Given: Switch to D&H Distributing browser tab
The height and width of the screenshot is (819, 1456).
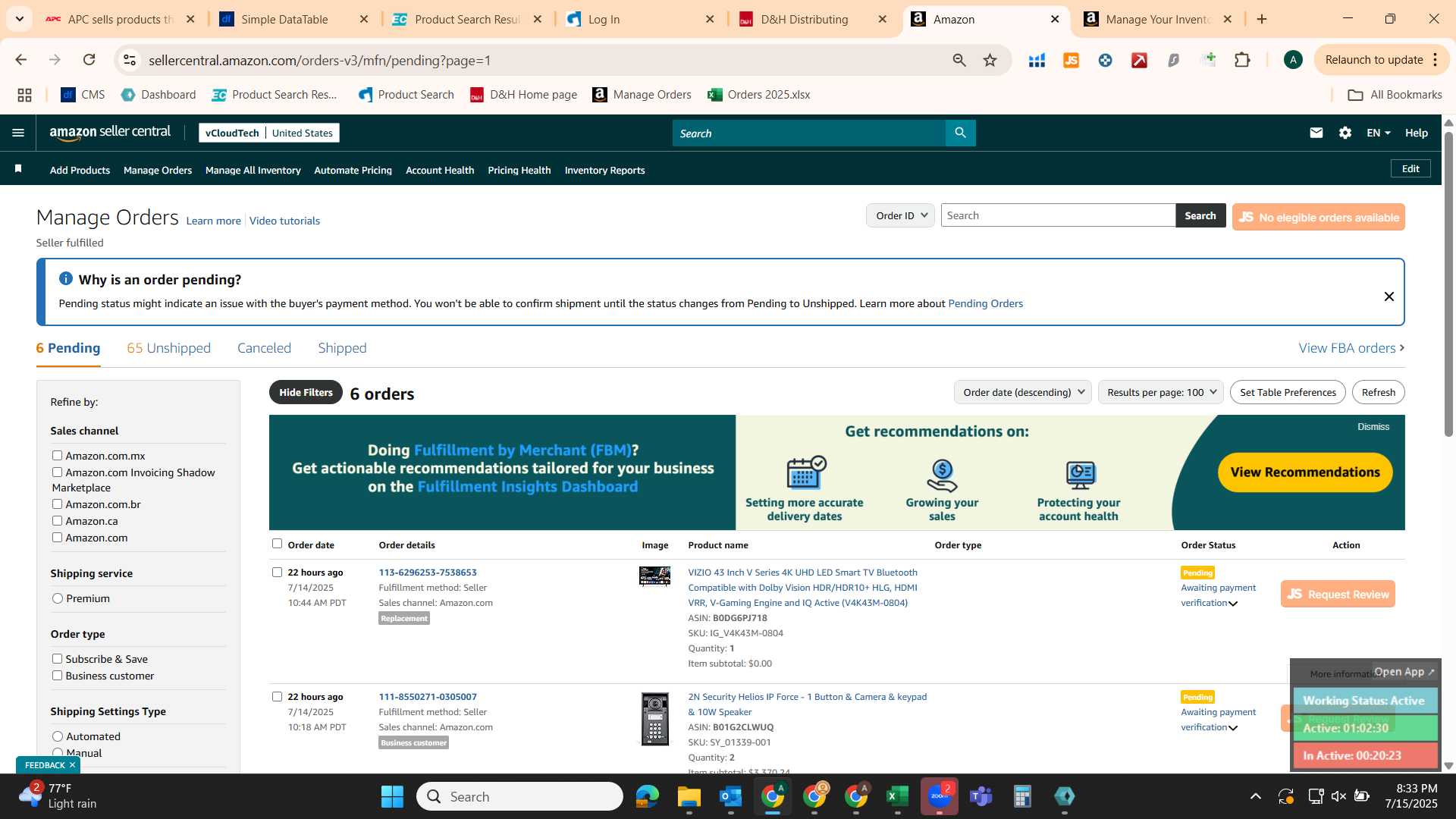Looking at the screenshot, I should coord(813,19).
